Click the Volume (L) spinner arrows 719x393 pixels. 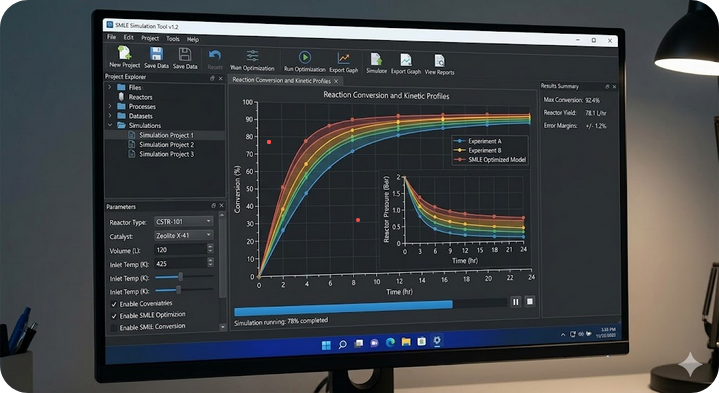tap(210, 249)
